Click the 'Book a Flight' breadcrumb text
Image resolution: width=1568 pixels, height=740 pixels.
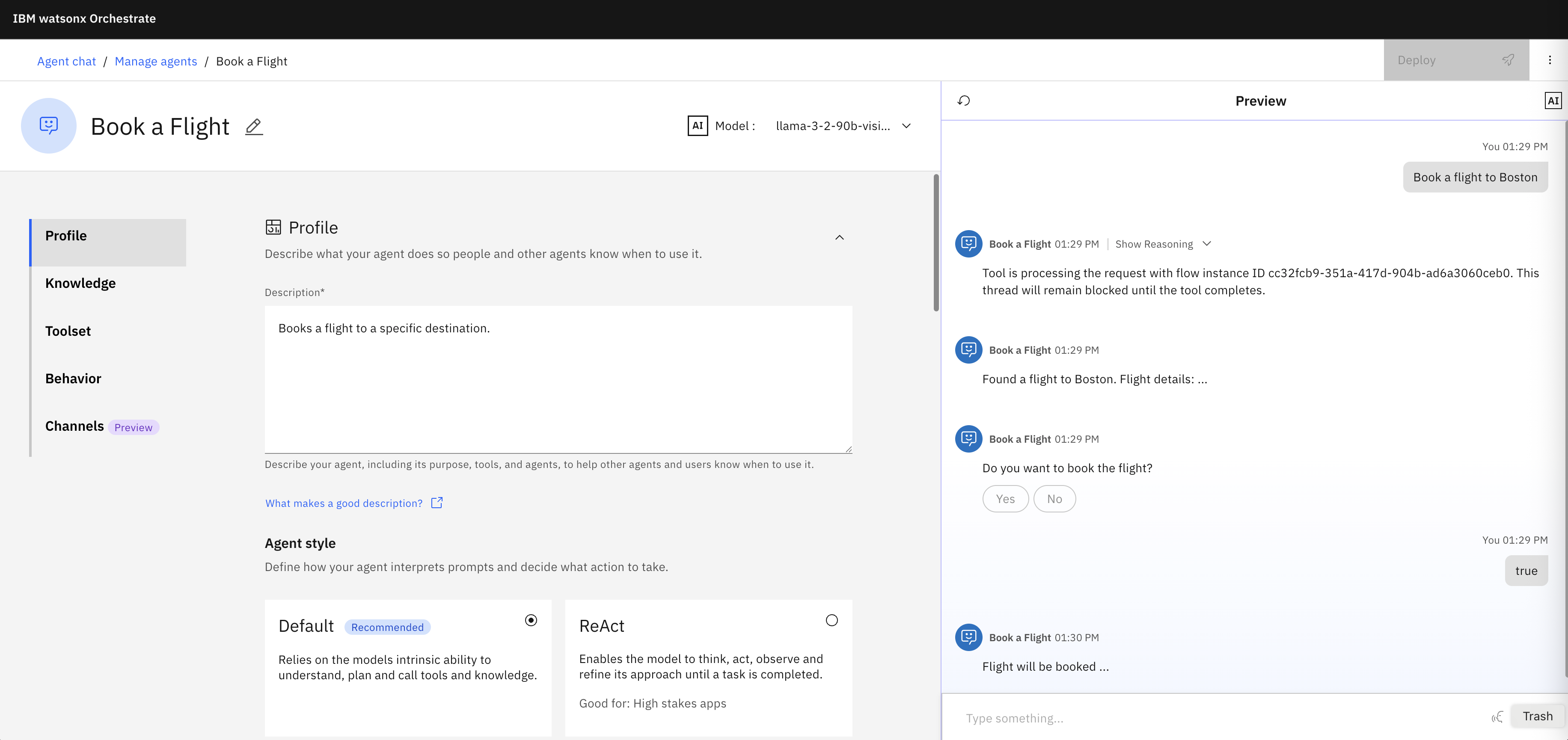tap(251, 62)
